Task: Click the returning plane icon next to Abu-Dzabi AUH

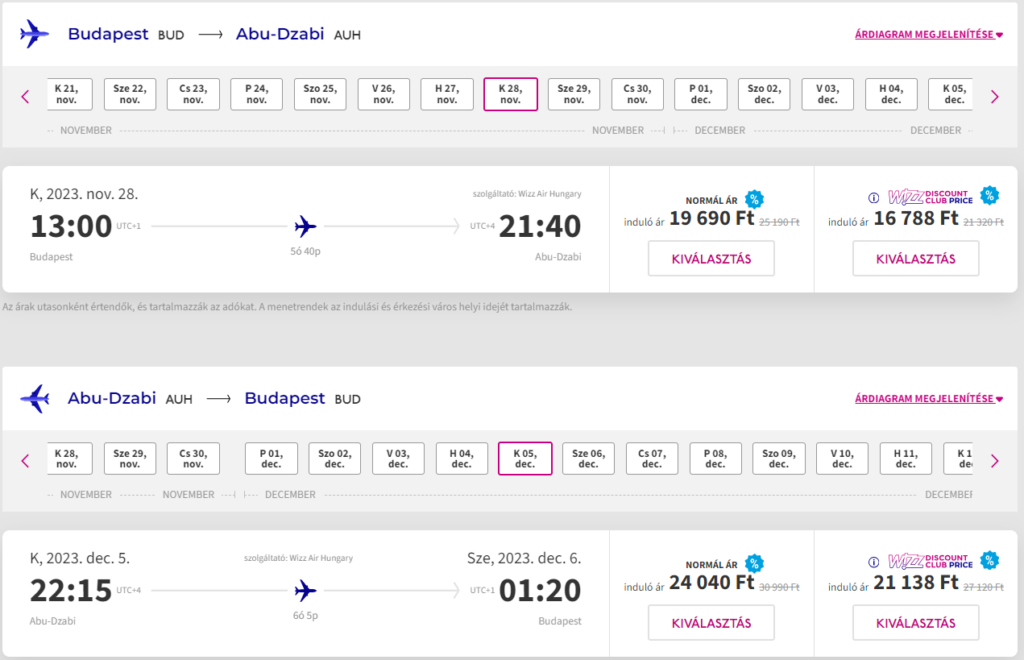Action: 35,398
